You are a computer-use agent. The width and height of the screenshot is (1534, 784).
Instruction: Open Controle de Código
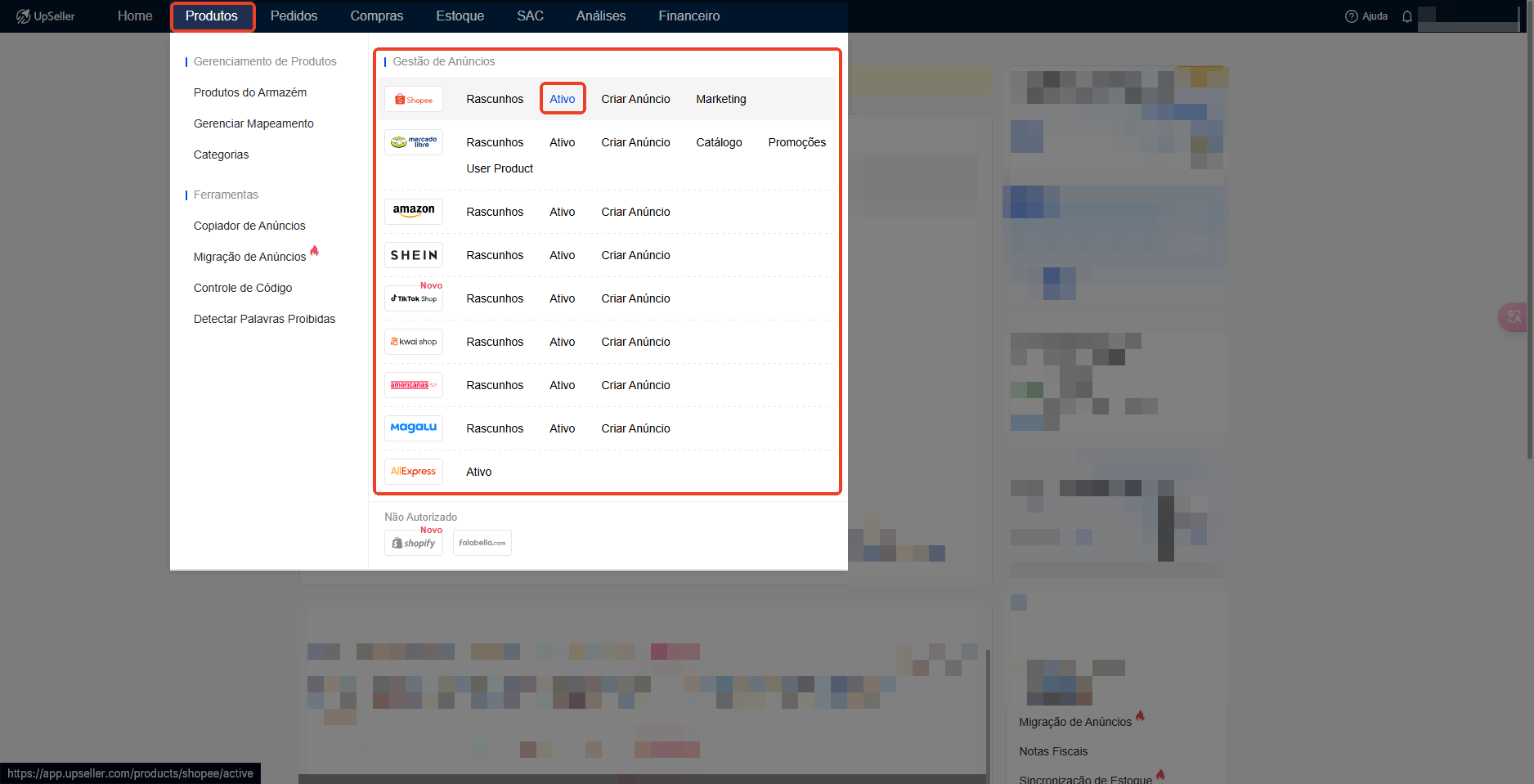pos(243,288)
